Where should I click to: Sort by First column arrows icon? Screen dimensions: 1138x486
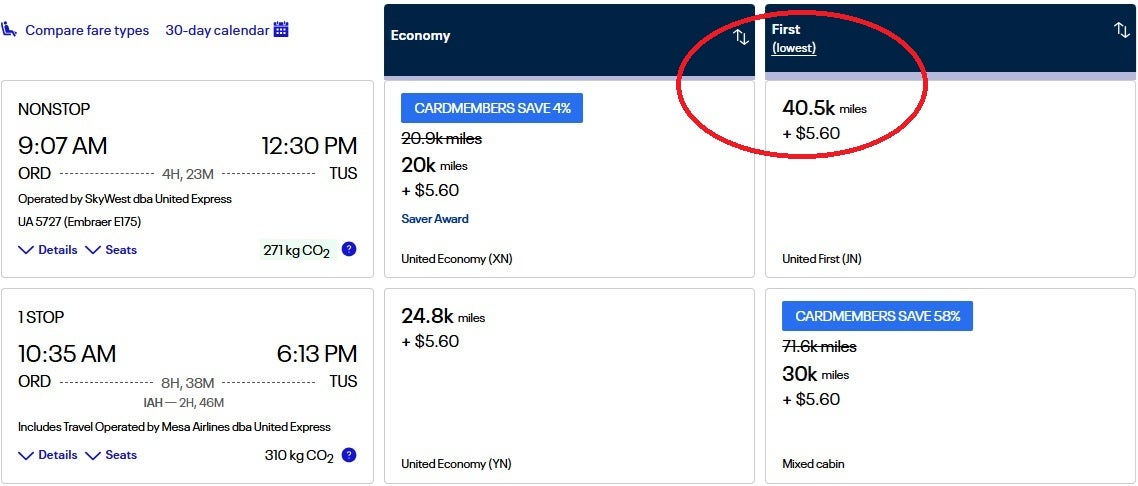tap(1122, 30)
